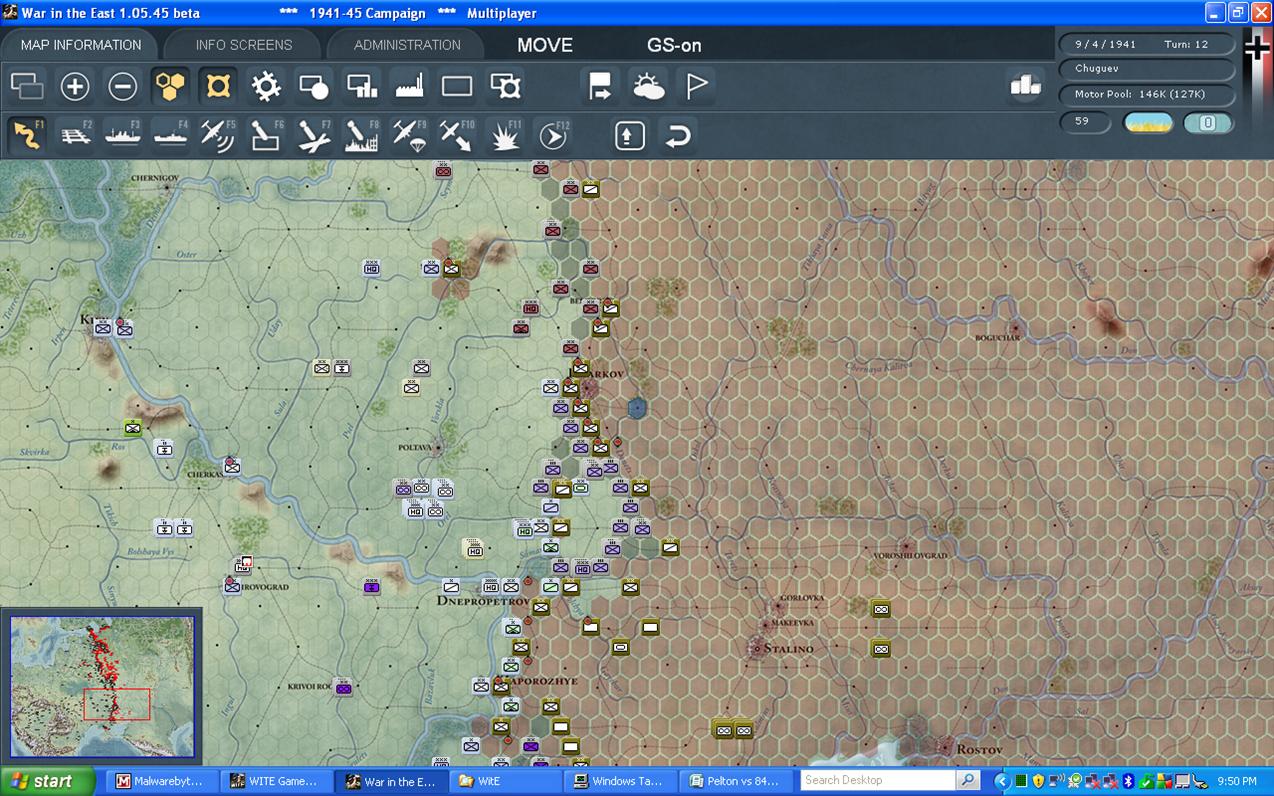Select the F10 air transfer mode
Image resolution: width=1274 pixels, height=796 pixels.
pos(457,135)
